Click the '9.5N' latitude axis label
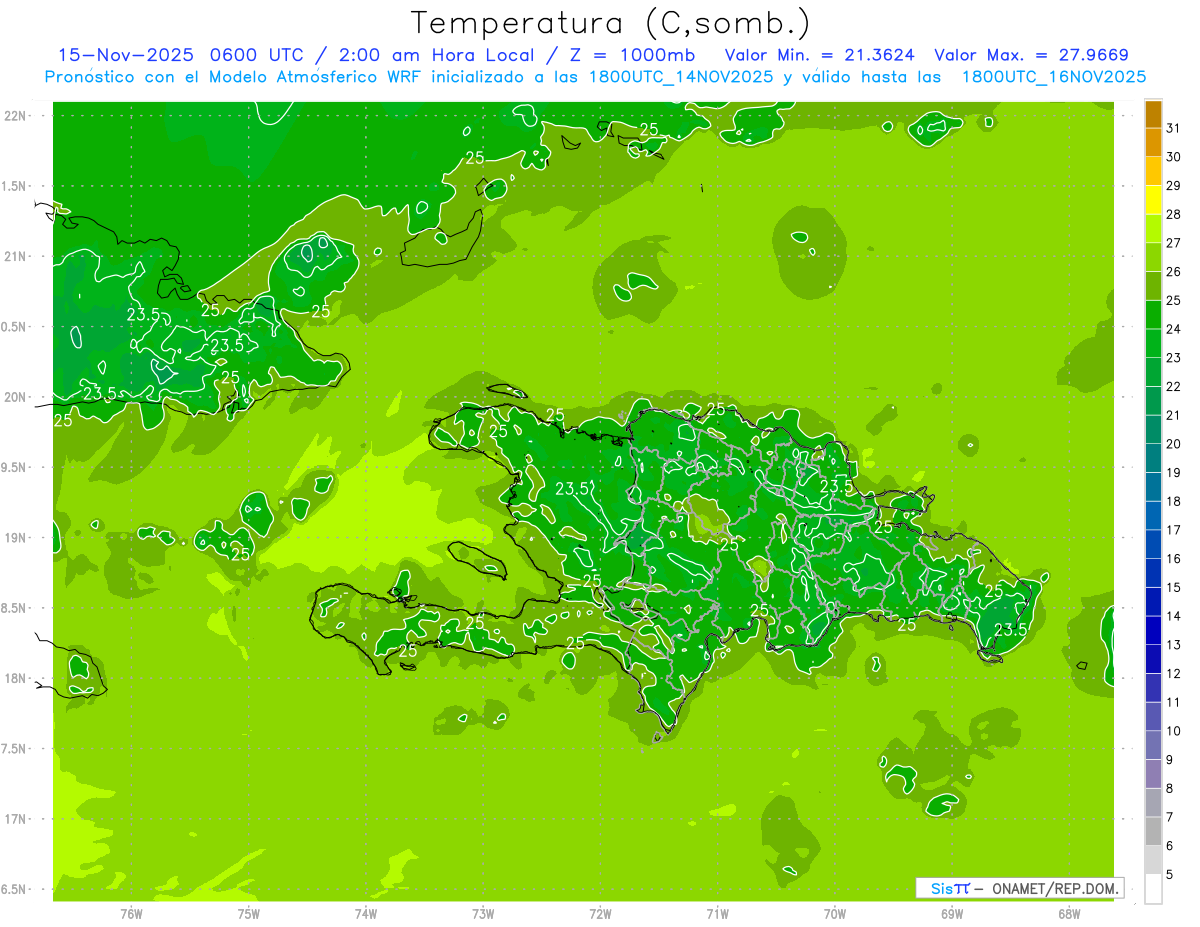The width and height of the screenshot is (1200, 927). [14, 467]
